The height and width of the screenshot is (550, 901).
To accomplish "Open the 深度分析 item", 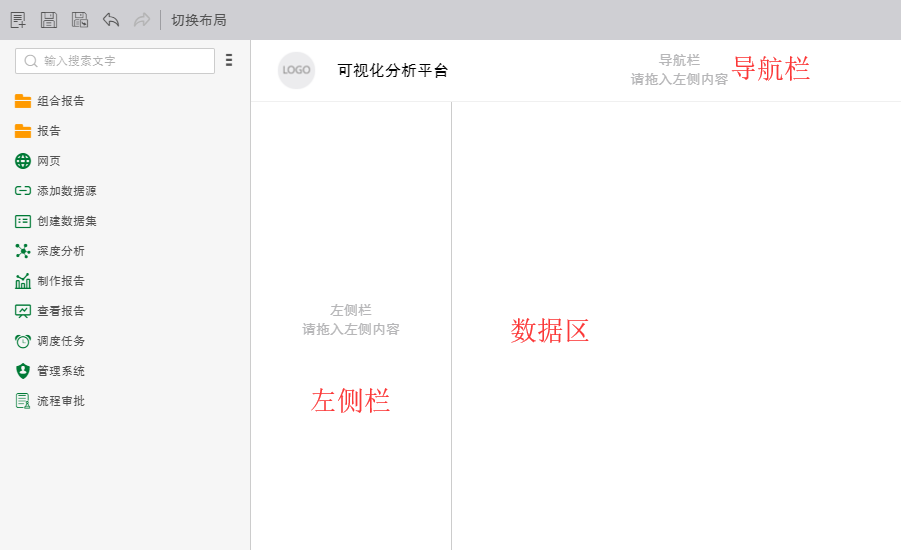I will point(60,251).
